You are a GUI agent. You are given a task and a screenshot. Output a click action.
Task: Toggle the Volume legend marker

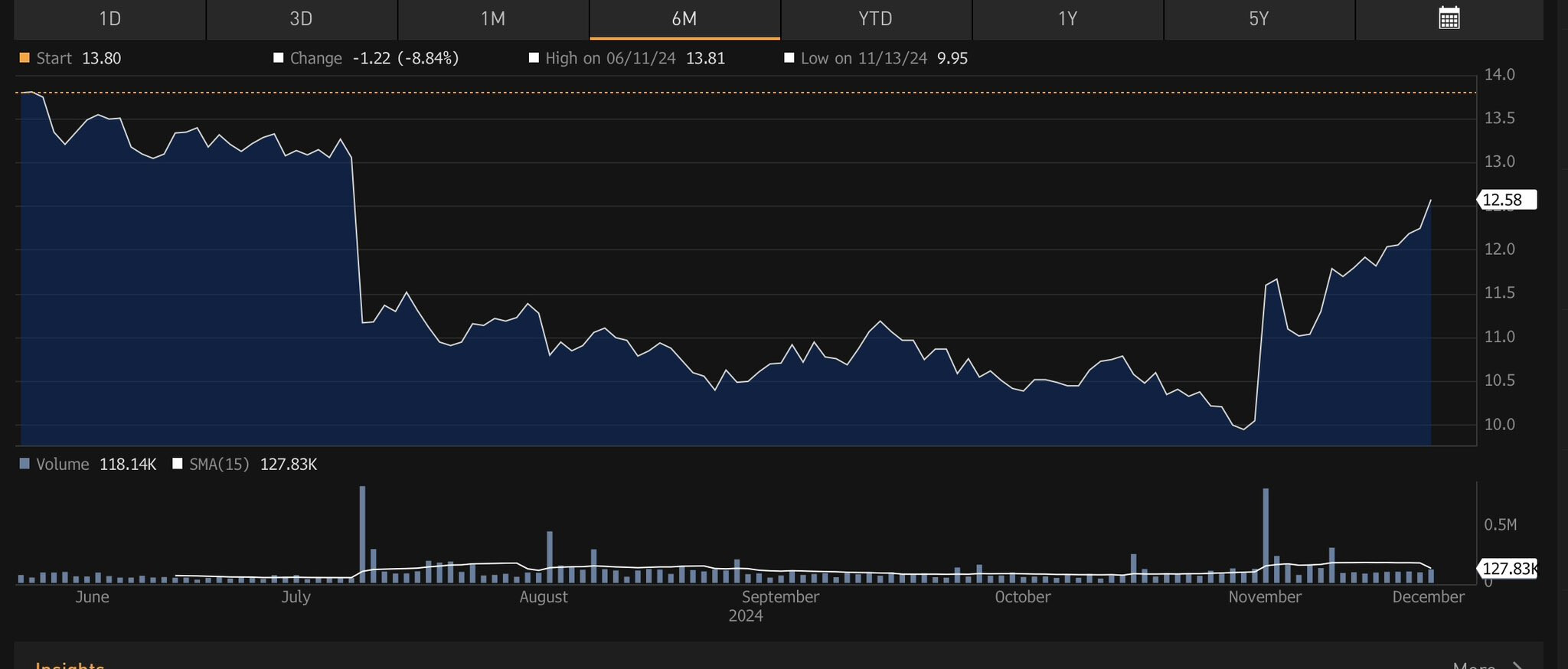(x=24, y=464)
